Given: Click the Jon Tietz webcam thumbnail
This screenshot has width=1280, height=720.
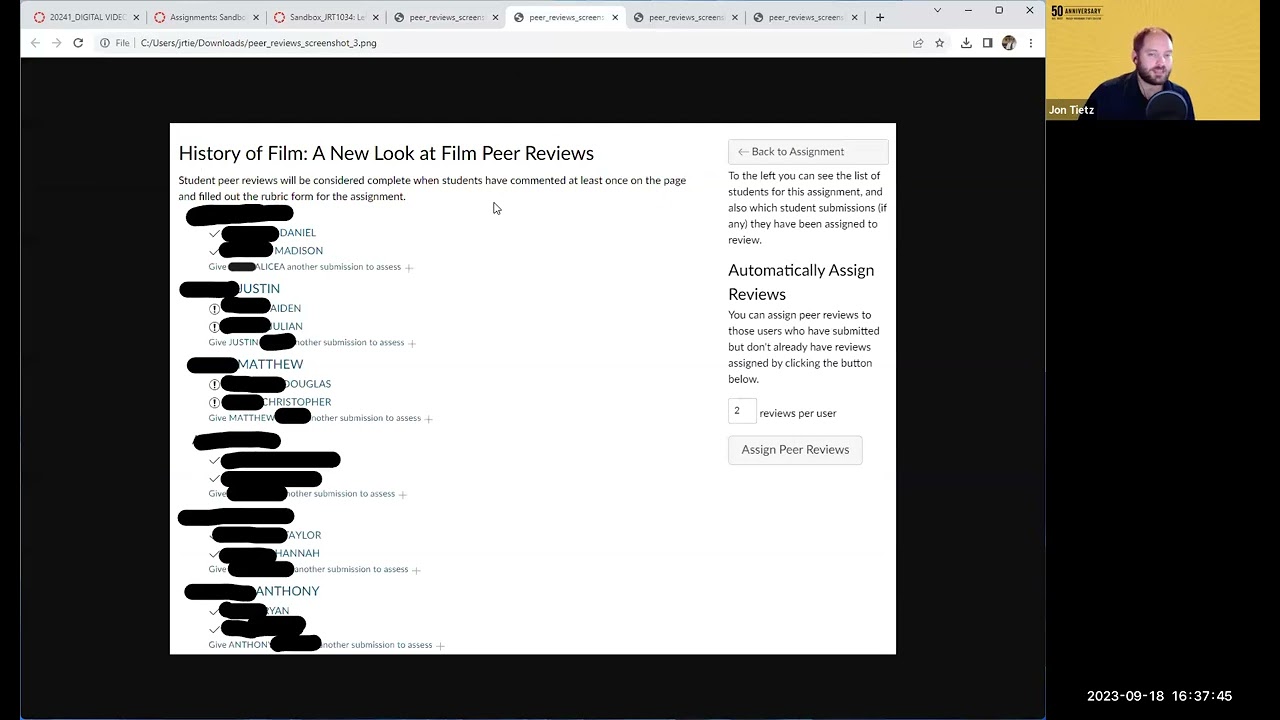Looking at the screenshot, I should click(1153, 60).
